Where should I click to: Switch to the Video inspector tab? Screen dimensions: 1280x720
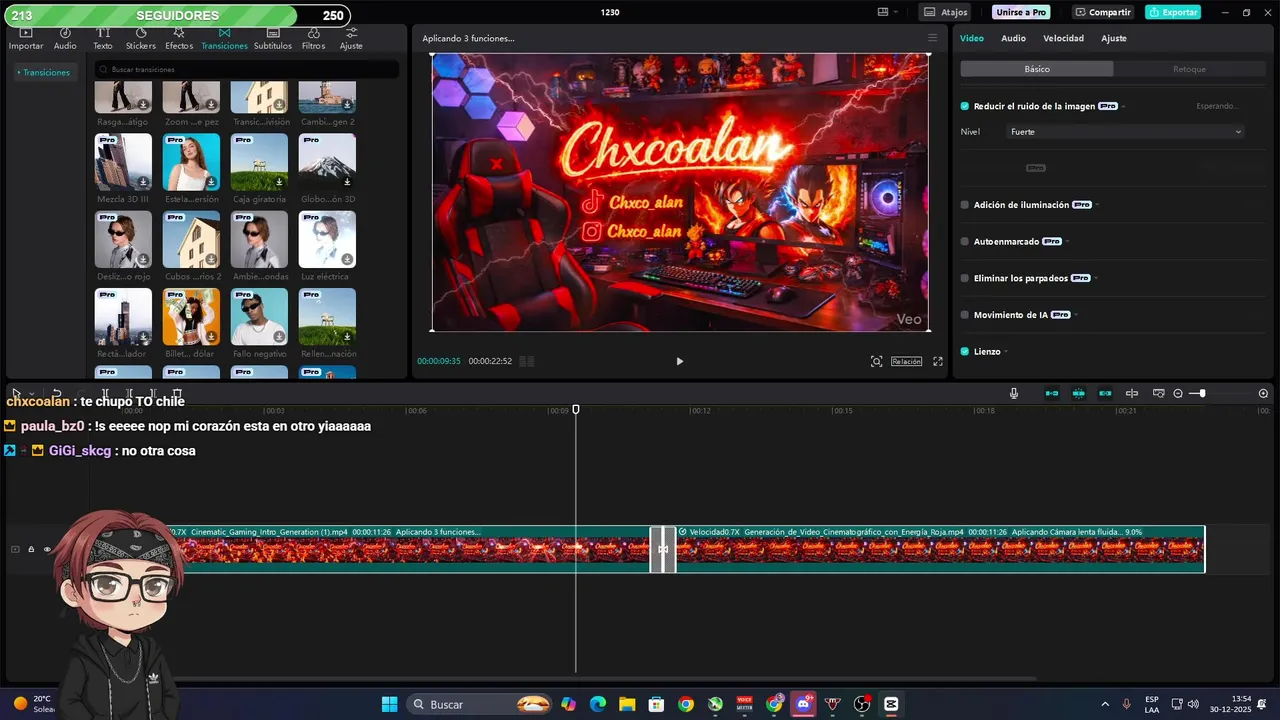coord(972,38)
